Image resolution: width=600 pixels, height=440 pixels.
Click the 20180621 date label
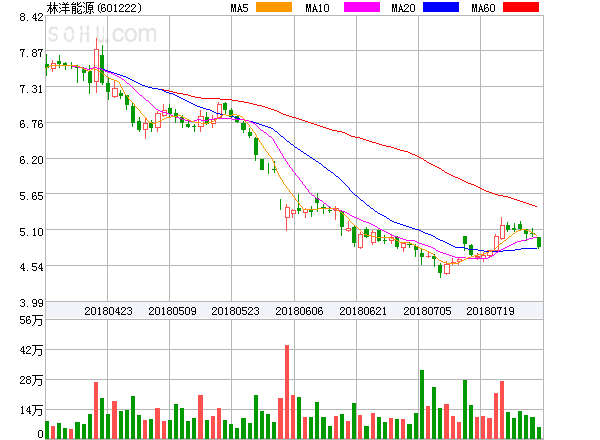[x=363, y=311]
